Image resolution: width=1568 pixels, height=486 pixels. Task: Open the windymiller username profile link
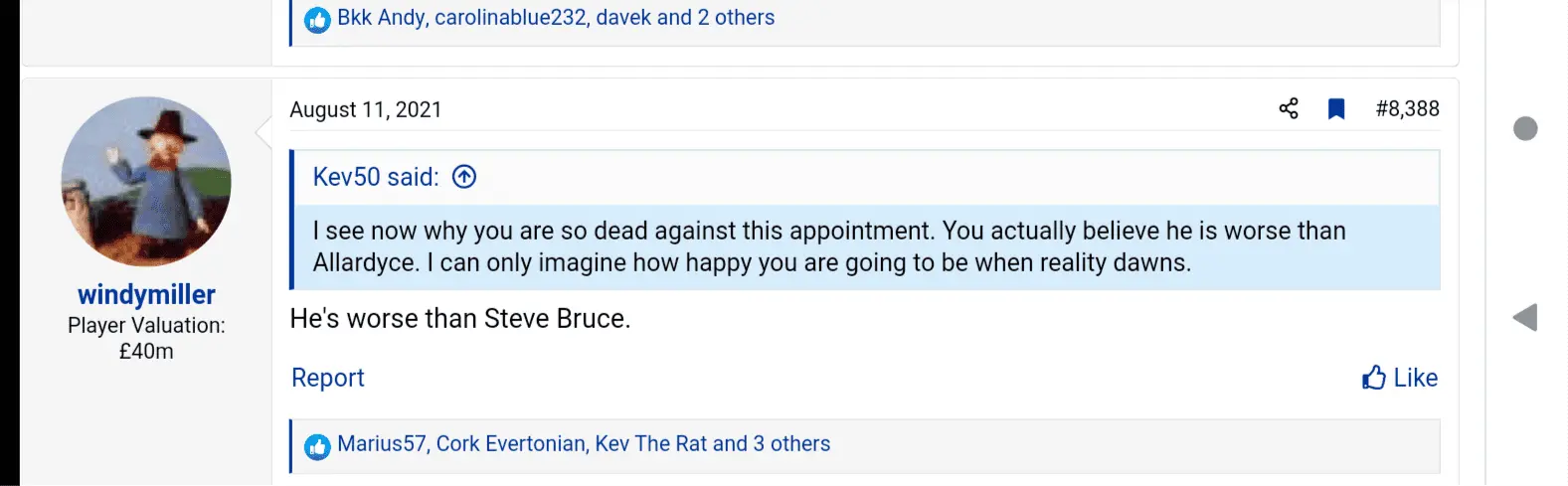point(146,295)
